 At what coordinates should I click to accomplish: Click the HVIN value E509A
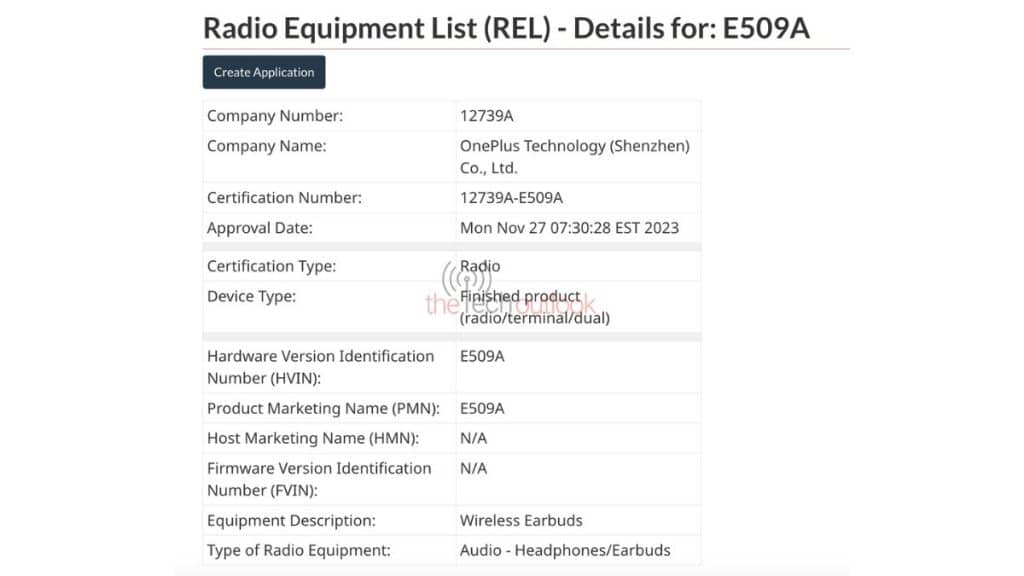click(482, 357)
